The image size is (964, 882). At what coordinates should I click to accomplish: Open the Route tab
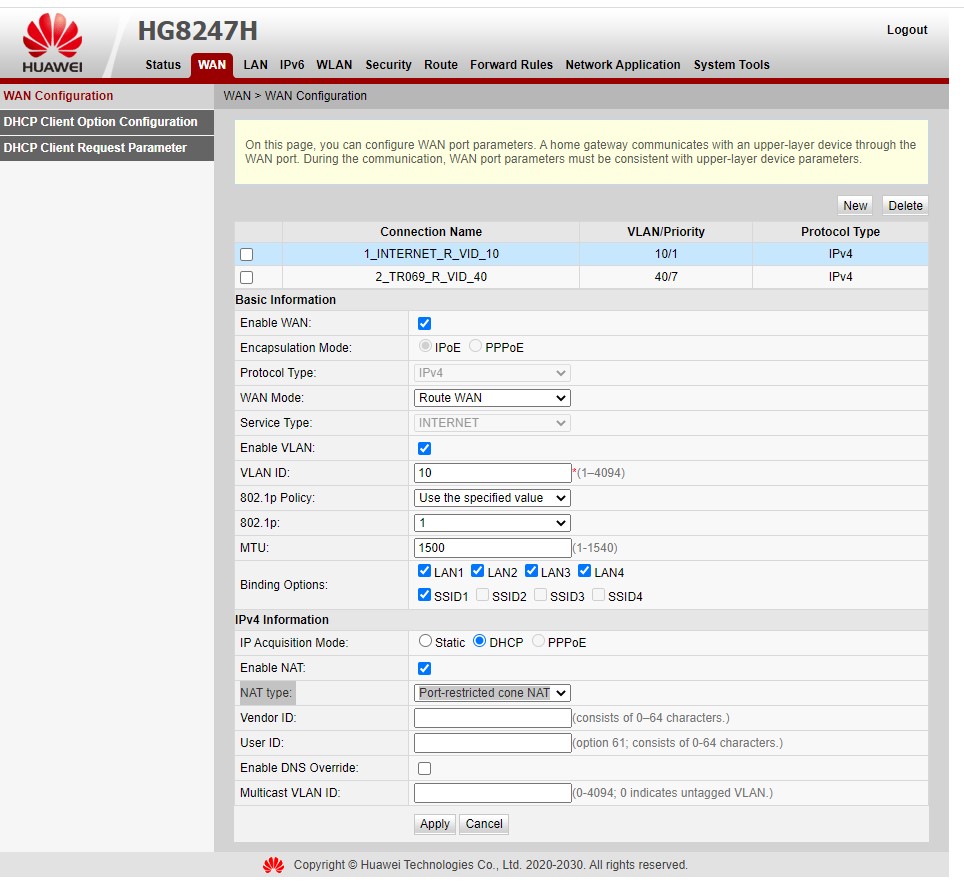pos(441,65)
